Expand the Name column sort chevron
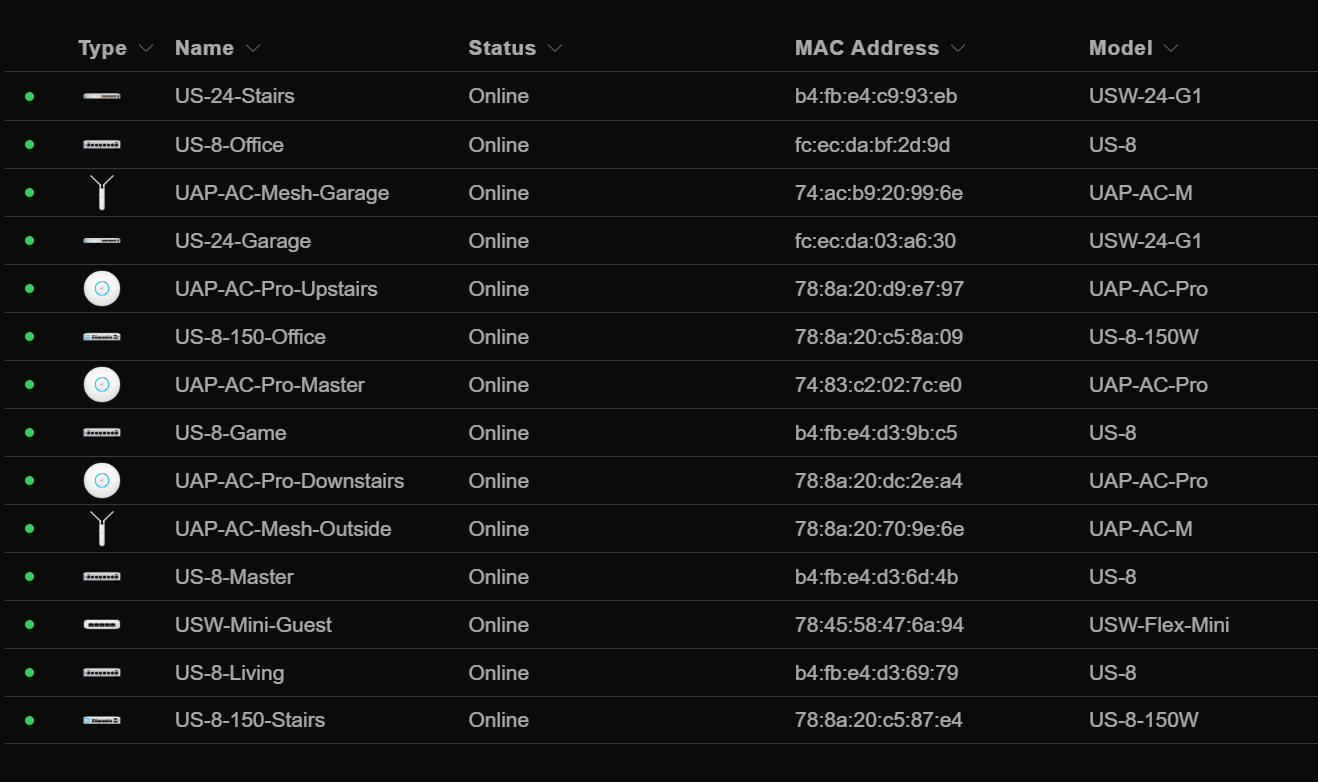The image size is (1318, 782). [253, 48]
